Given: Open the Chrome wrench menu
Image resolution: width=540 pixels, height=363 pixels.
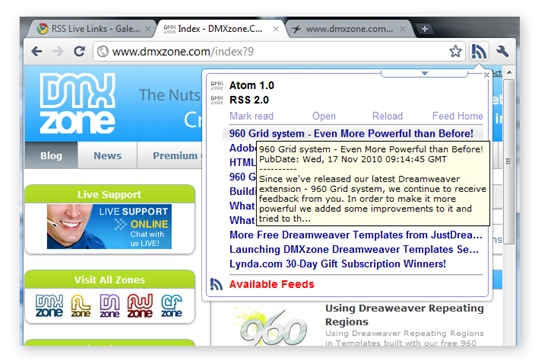Looking at the screenshot, I should click(x=502, y=52).
